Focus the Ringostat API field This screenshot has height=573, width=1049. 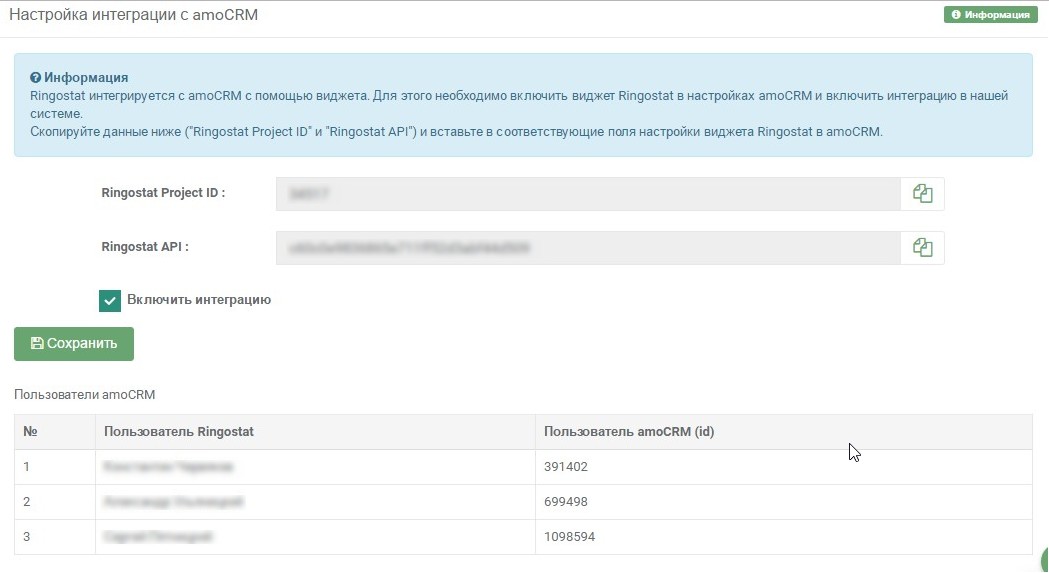pos(588,248)
